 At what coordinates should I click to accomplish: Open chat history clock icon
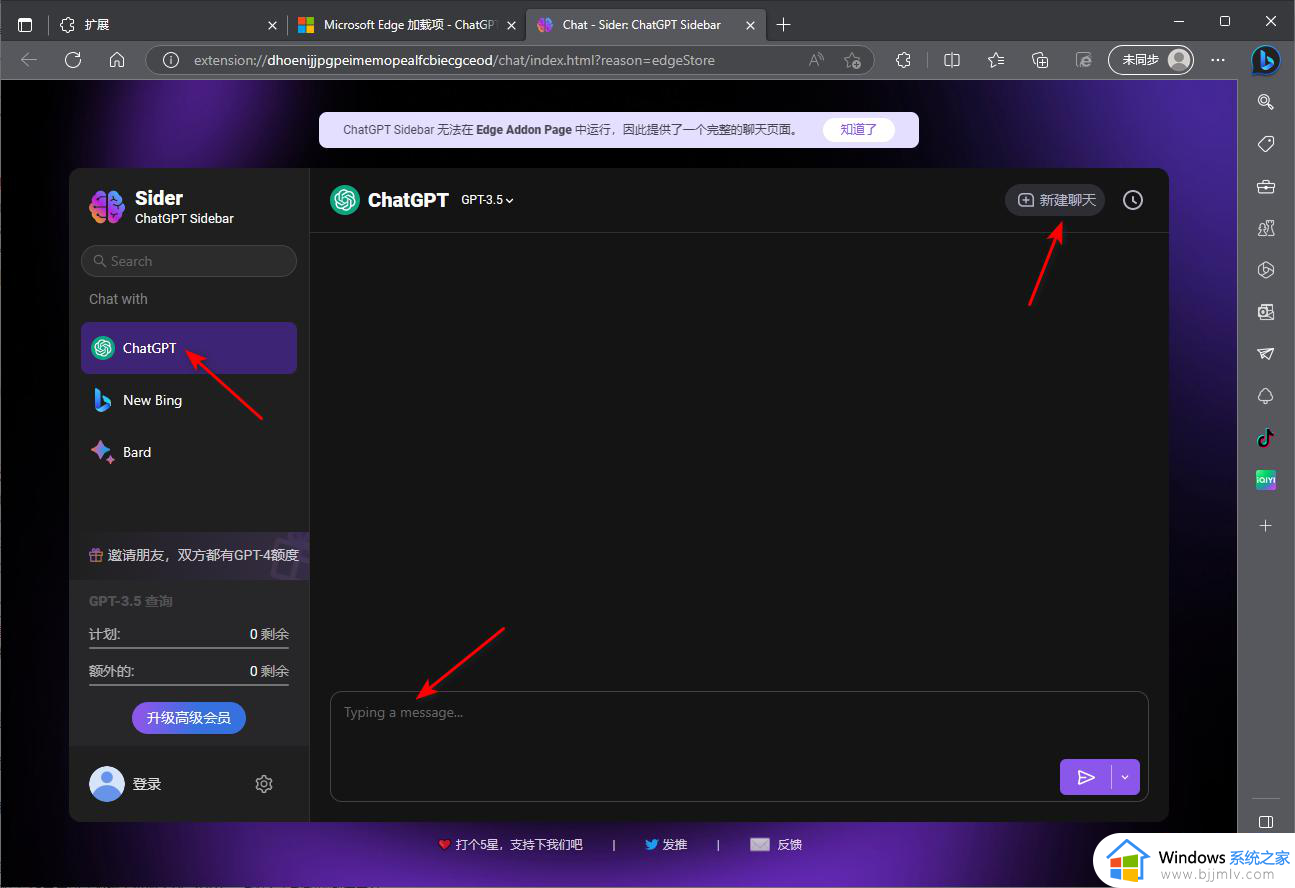click(x=1132, y=200)
